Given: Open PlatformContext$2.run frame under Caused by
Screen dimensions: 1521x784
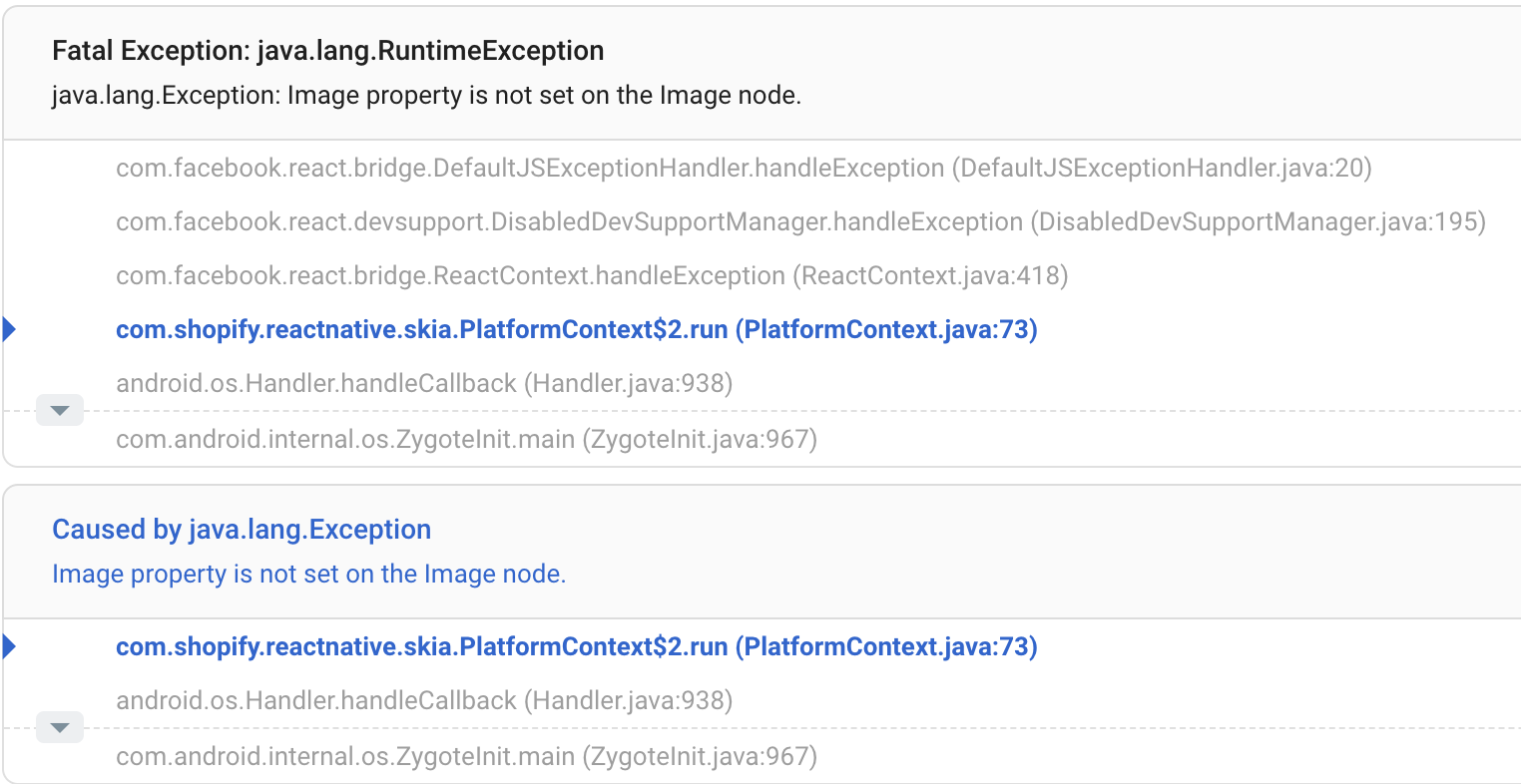Looking at the screenshot, I should pos(576,646).
